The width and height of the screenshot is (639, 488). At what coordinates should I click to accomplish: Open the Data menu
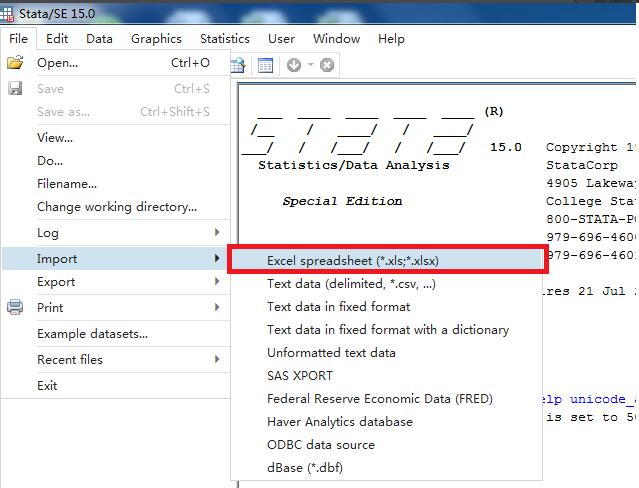click(99, 39)
